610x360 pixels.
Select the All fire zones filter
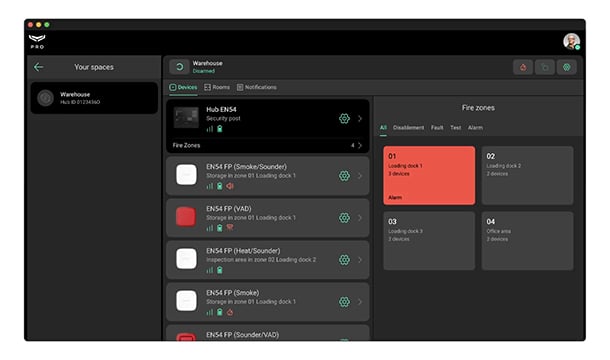click(x=383, y=128)
